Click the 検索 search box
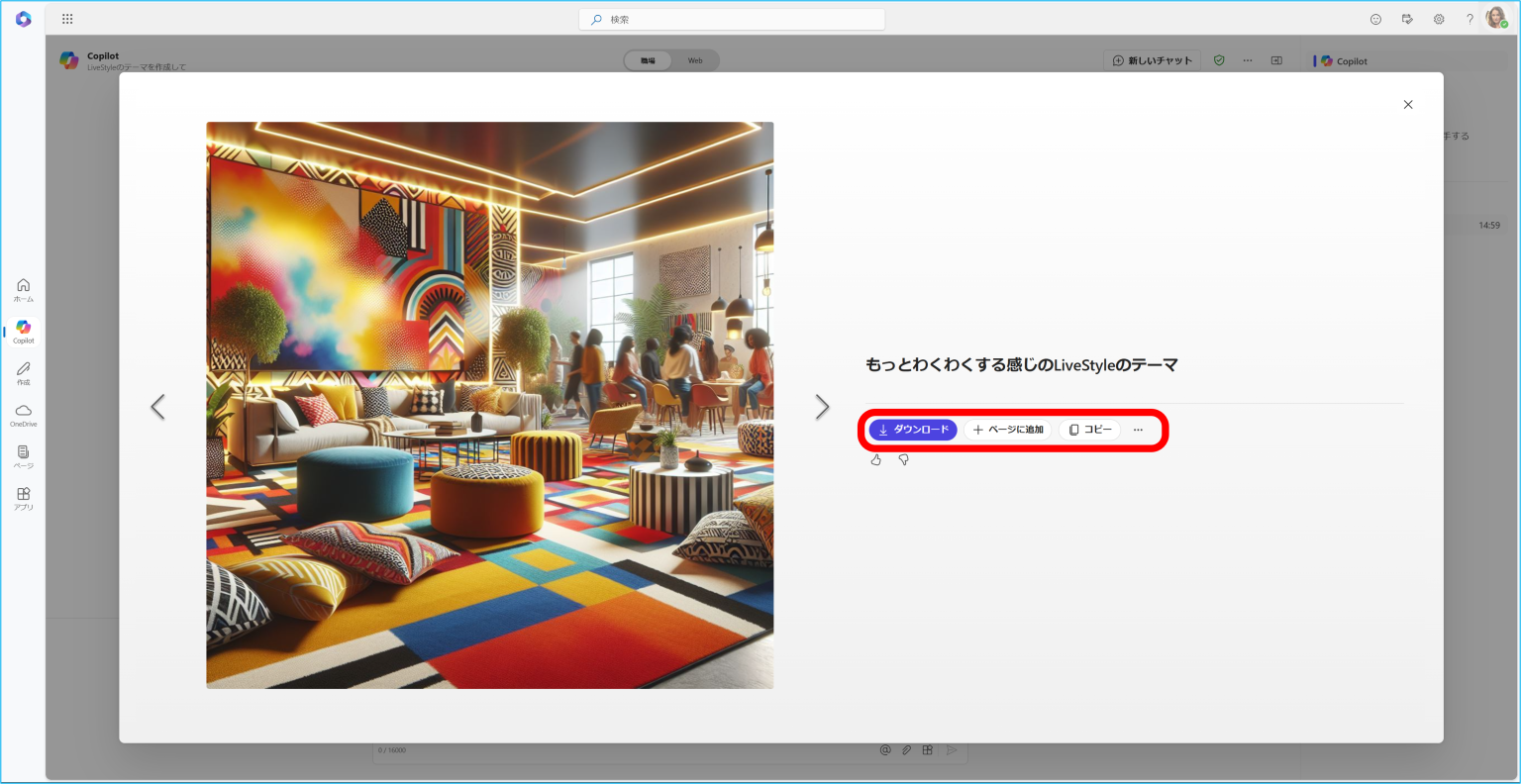The image size is (1521, 784). tap(732, 19)
